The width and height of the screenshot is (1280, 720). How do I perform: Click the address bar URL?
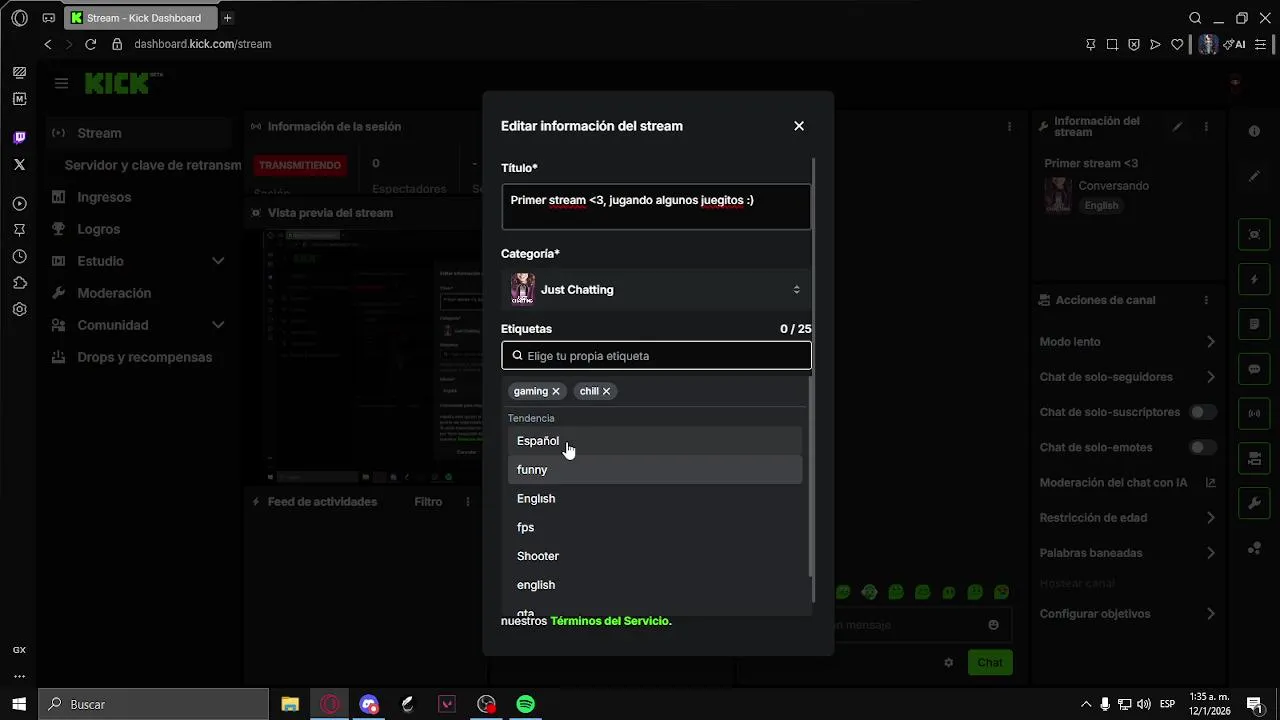[203, 44]
